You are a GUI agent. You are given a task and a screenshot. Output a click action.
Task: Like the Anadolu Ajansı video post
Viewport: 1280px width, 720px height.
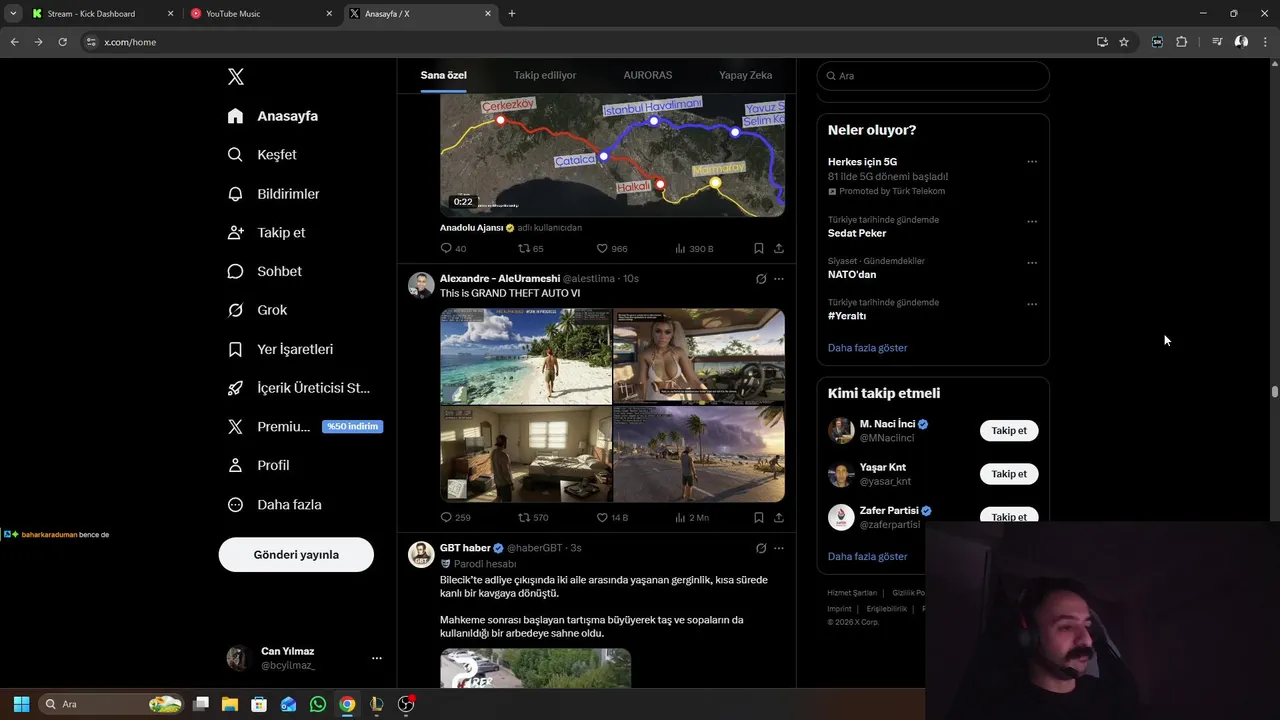612,248
